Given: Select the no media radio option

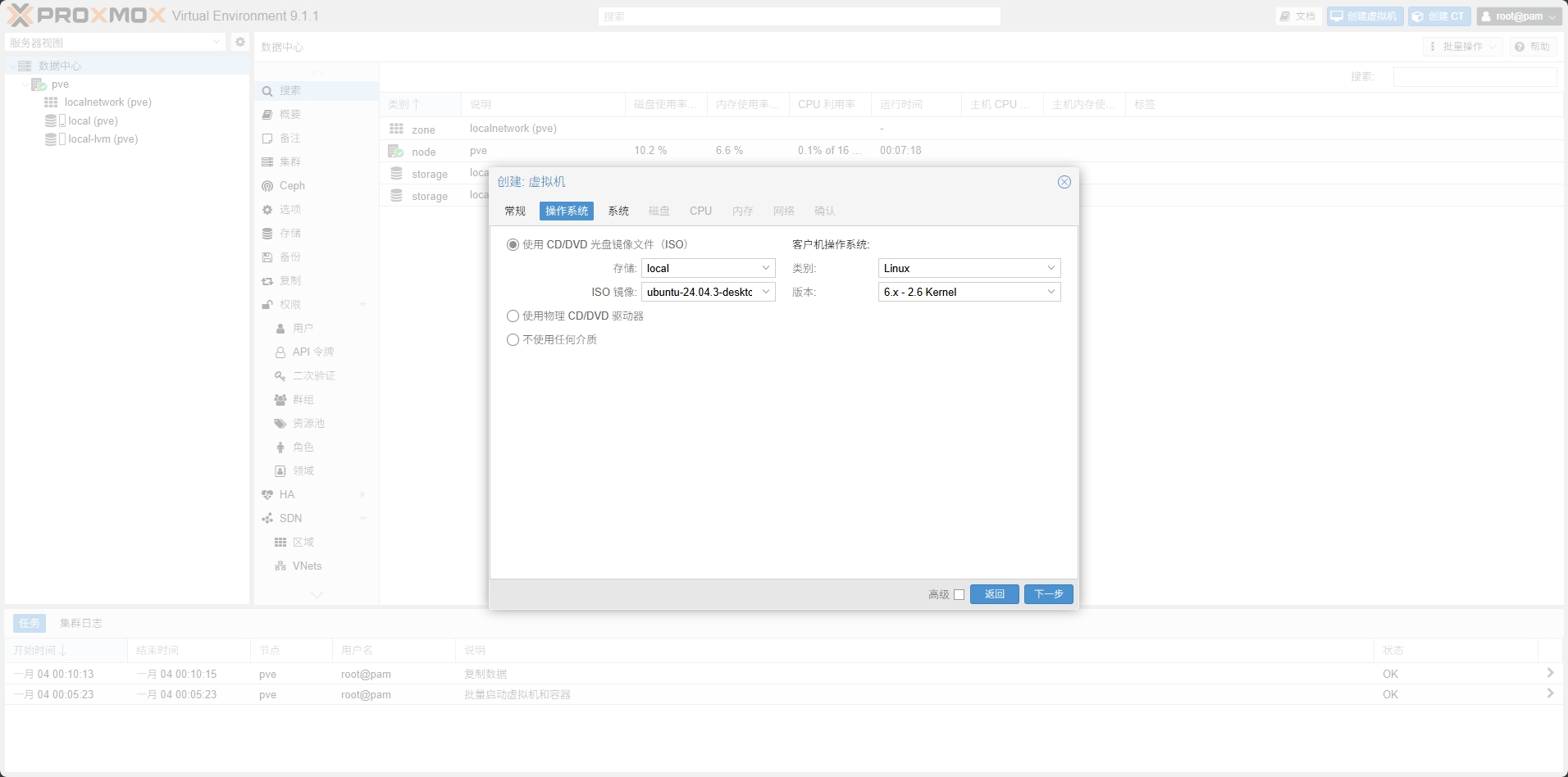Looking at the screenshot, I should (513, 340).
